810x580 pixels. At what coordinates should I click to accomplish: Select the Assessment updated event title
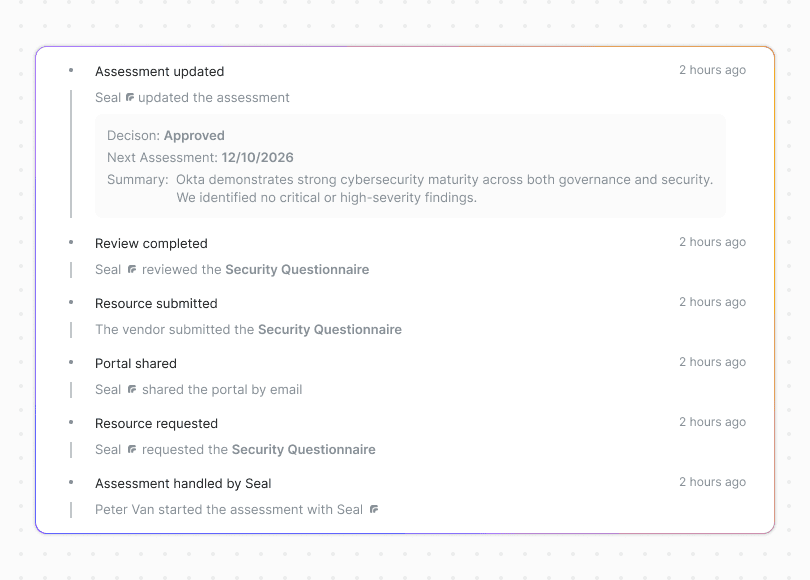(x=159, y=72)
